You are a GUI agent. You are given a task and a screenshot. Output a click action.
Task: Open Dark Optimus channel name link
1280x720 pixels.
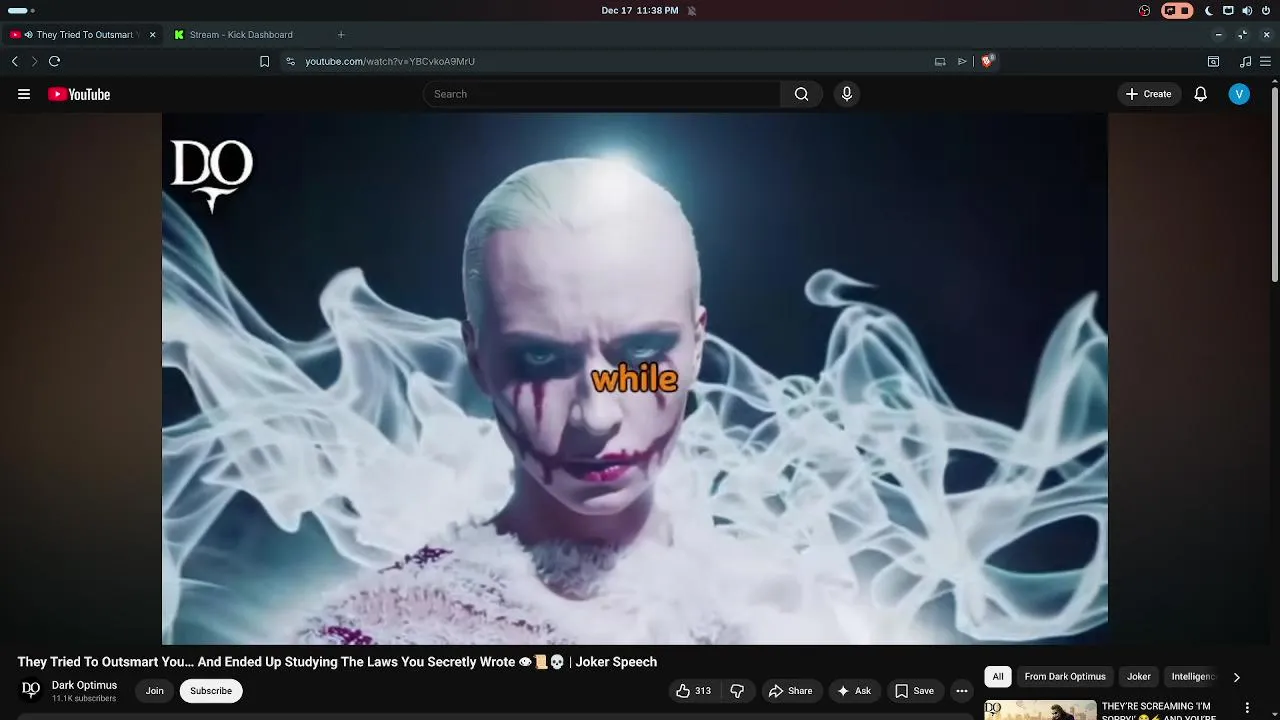click(84, 685)
